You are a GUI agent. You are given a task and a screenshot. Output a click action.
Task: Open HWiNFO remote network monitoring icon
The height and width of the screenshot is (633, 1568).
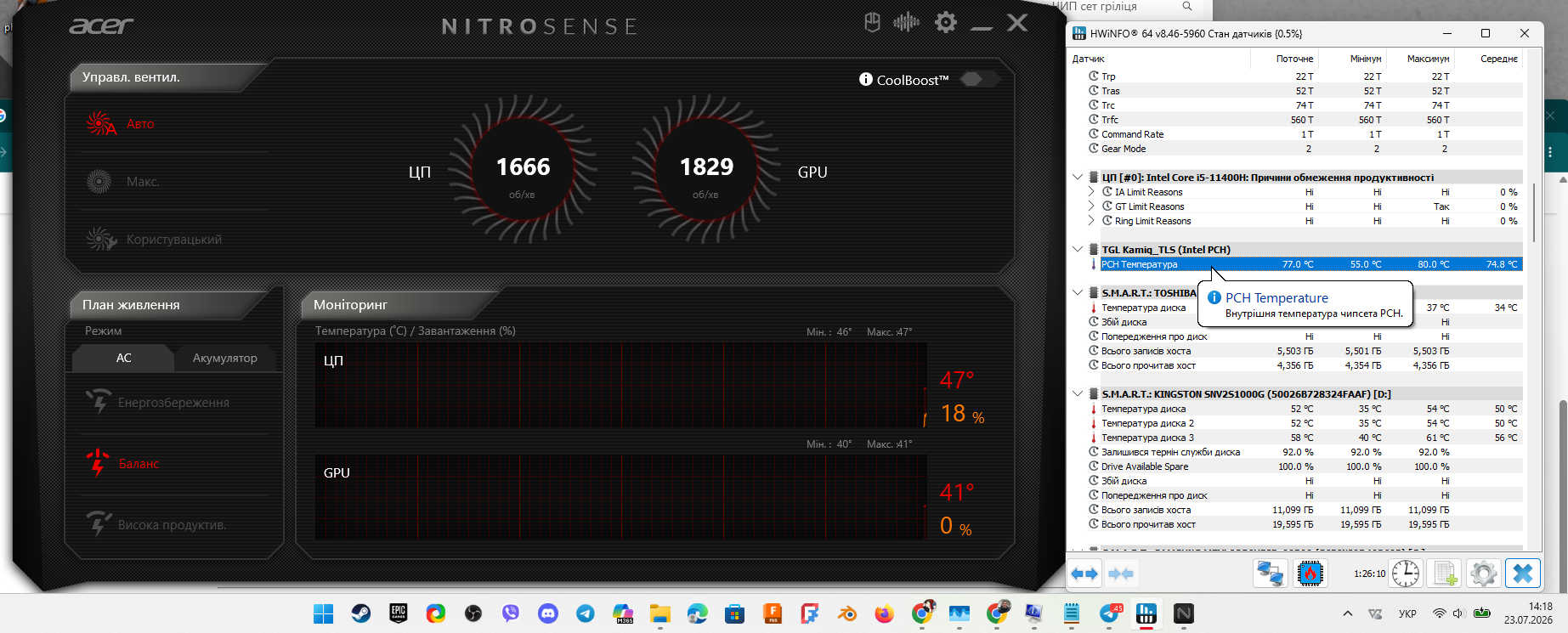(x=1270, y=574)
